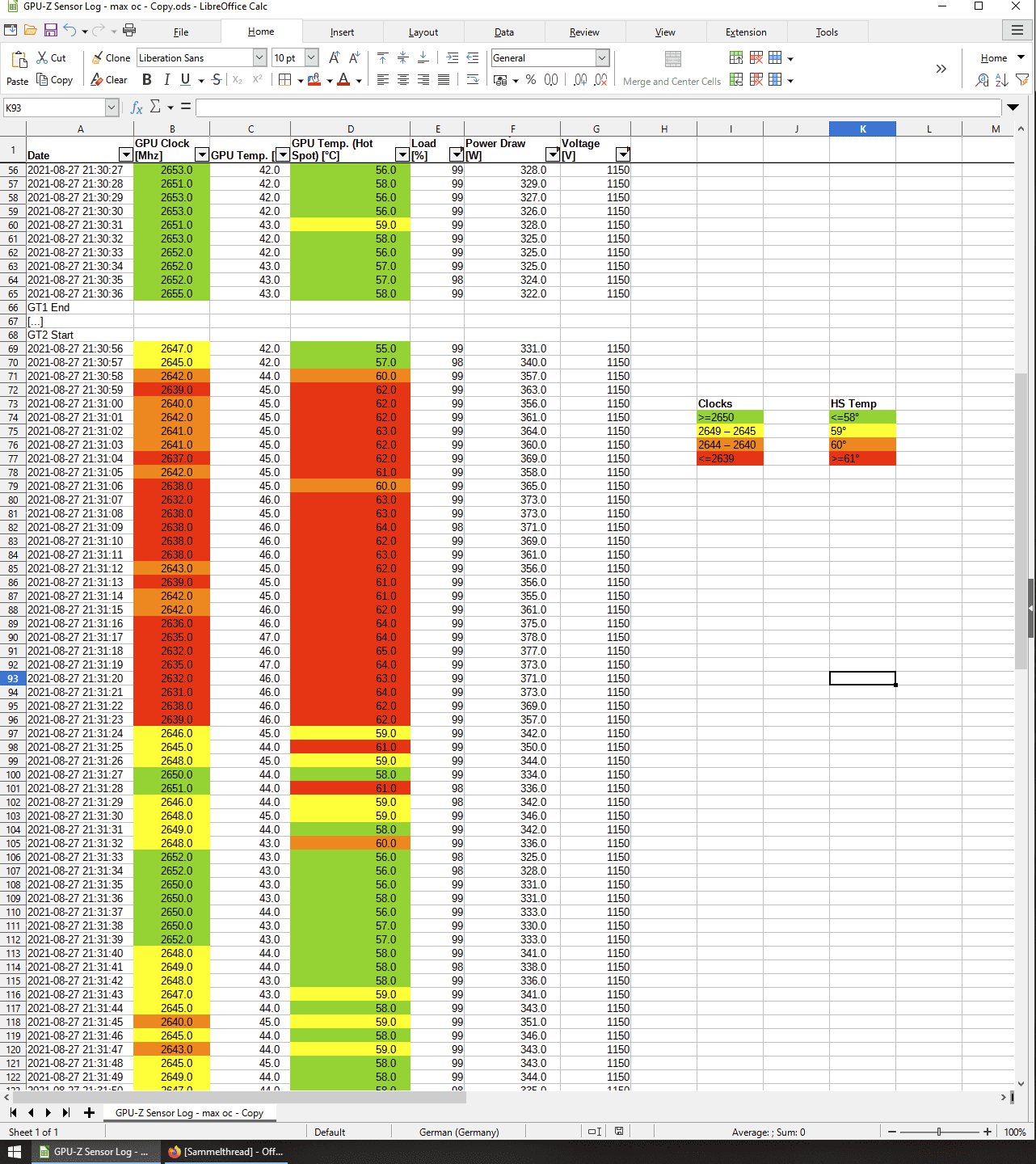1036x1164 pixels.
Task: Switch to the Insert tab
Action: (342, 32)
